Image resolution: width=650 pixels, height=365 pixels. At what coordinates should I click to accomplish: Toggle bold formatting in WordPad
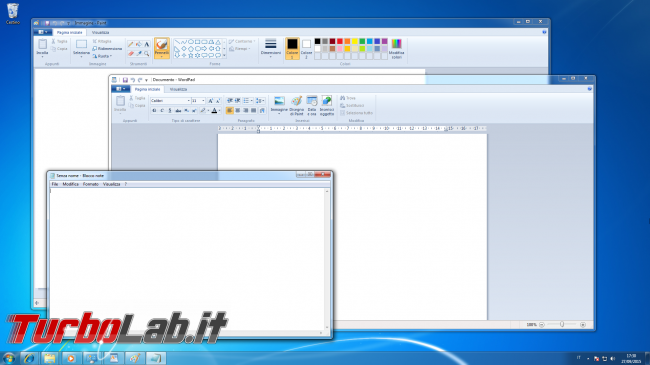[154, 110]
